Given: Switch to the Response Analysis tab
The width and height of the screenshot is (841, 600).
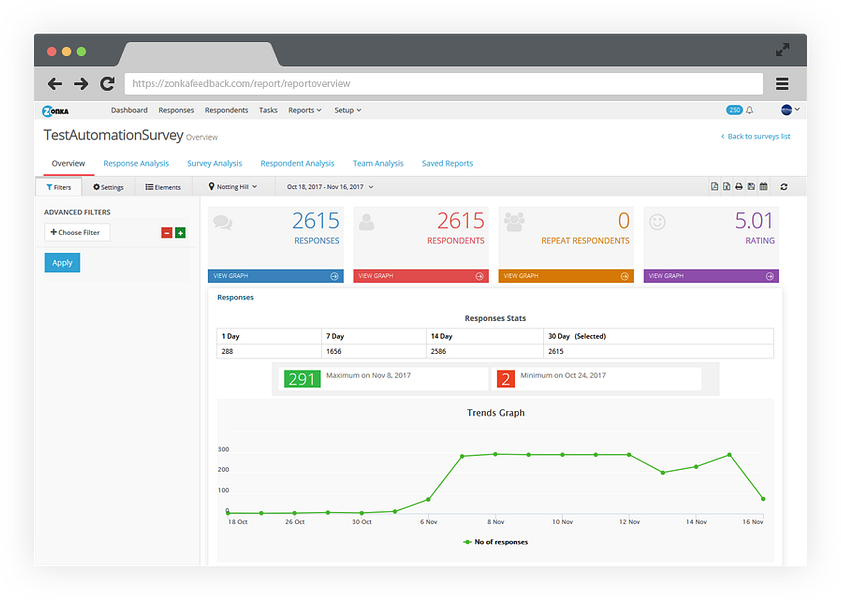Looking at the screenshot, I should pyautogui.click(x=136, y=164).
